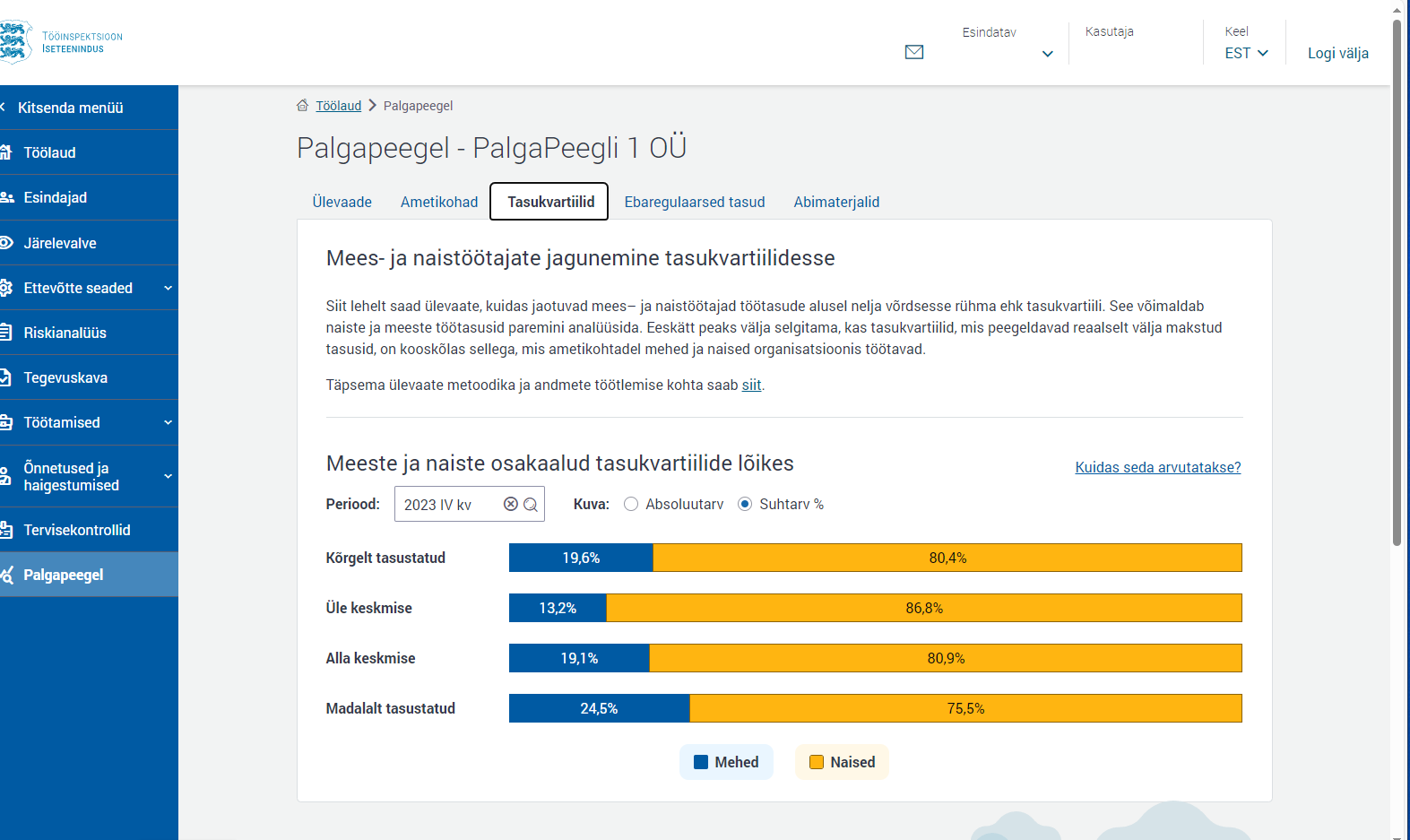Click the Järelevalve eye icon
1410x840 pixels.
tap(6, 242)
